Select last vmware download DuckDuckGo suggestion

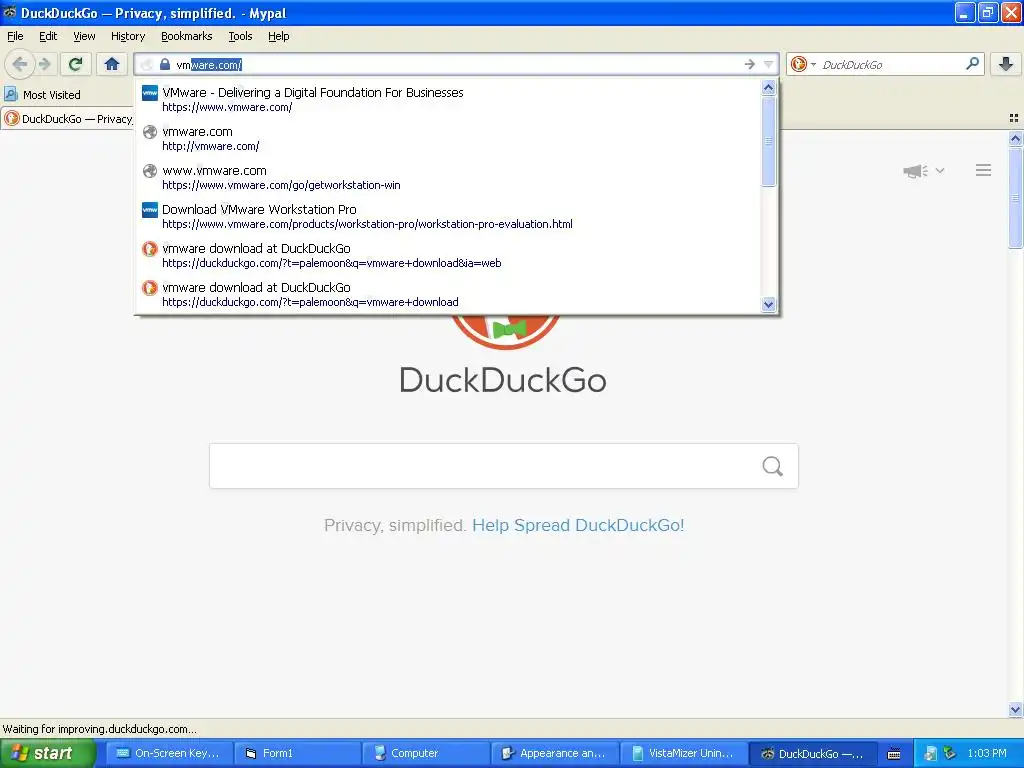click(x=448, y=295)
